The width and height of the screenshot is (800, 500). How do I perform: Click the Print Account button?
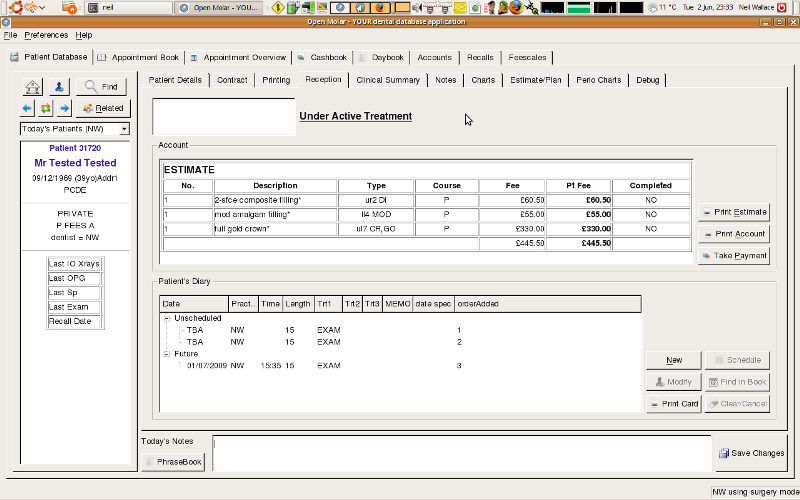coord(734,234)
